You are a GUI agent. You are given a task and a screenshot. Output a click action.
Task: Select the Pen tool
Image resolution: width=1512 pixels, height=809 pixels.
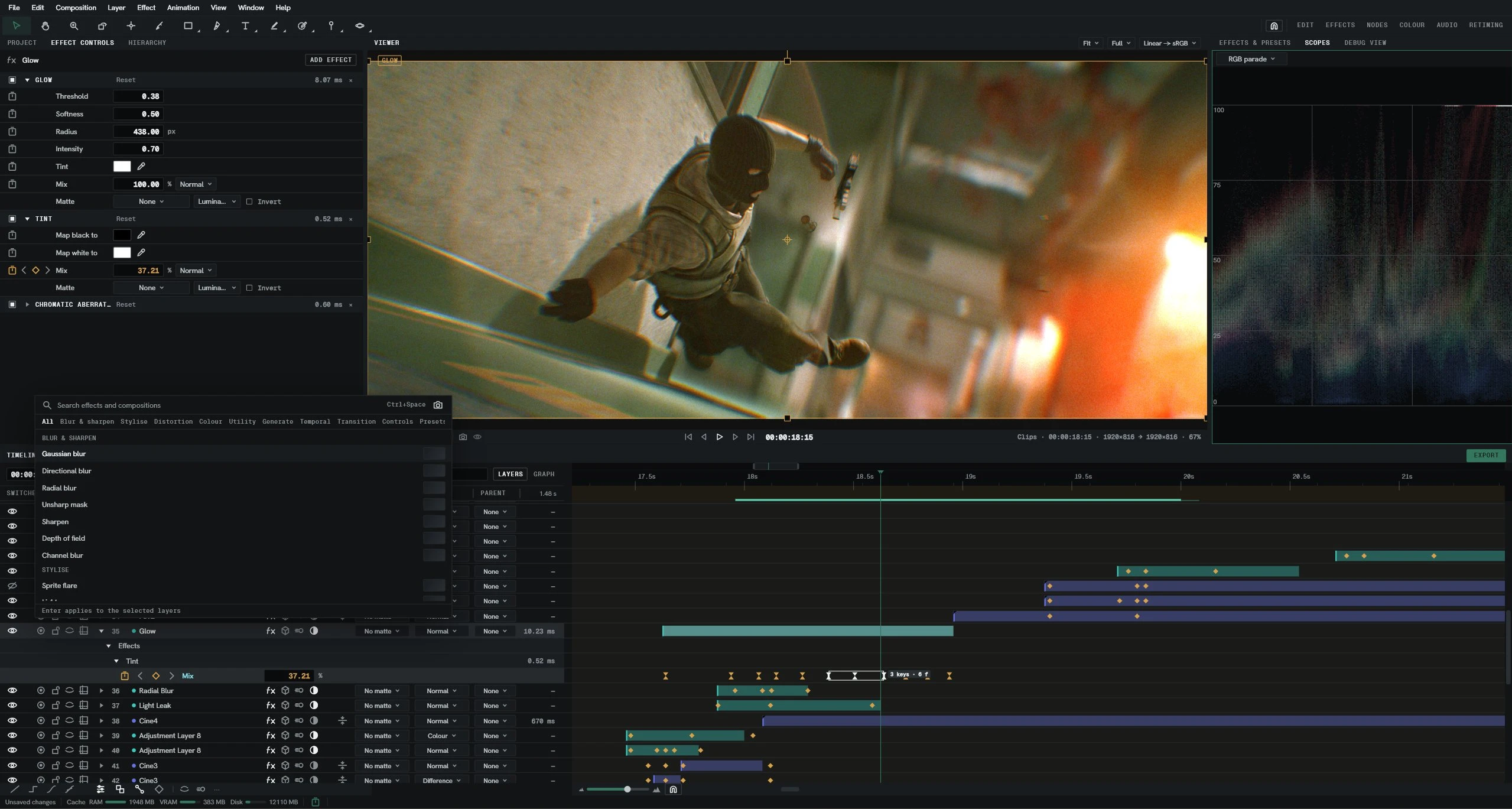216,25
